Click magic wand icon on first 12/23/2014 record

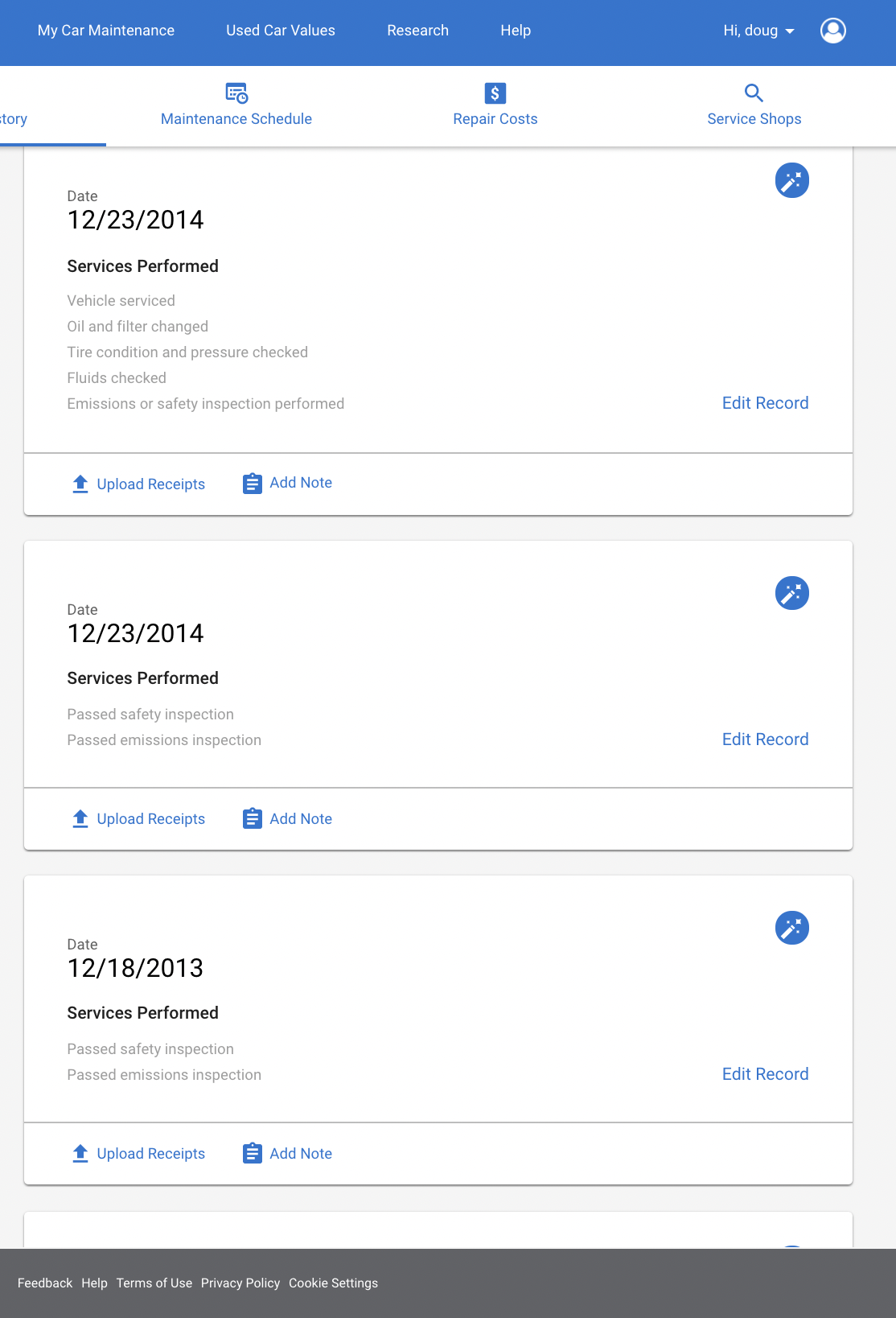click(792, 180)
